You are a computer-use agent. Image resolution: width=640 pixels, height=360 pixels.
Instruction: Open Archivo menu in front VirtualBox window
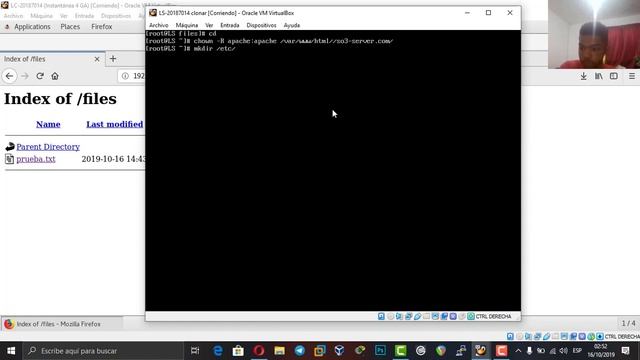158,25
